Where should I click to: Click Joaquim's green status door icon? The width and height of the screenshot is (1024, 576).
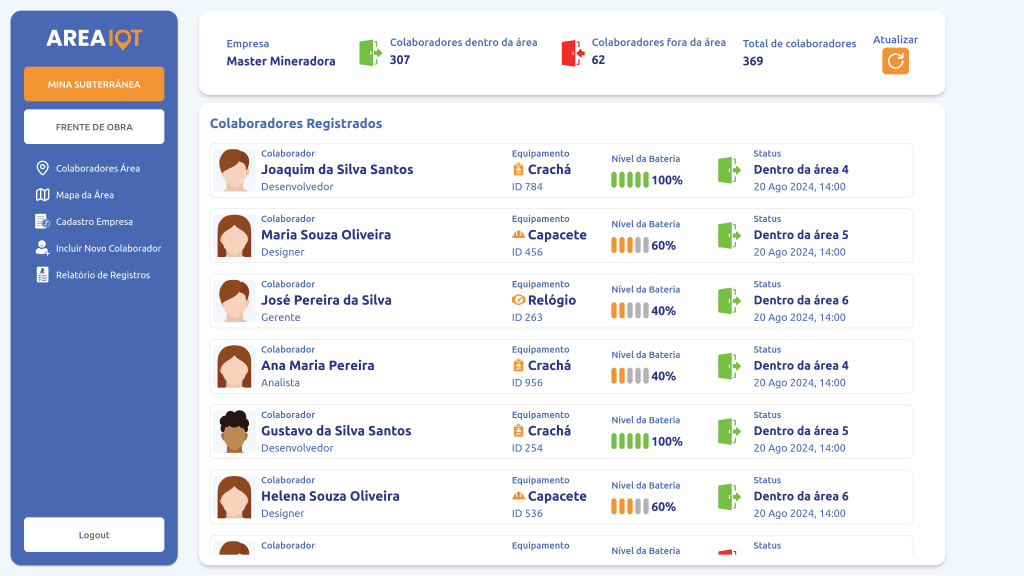(729, 170)
